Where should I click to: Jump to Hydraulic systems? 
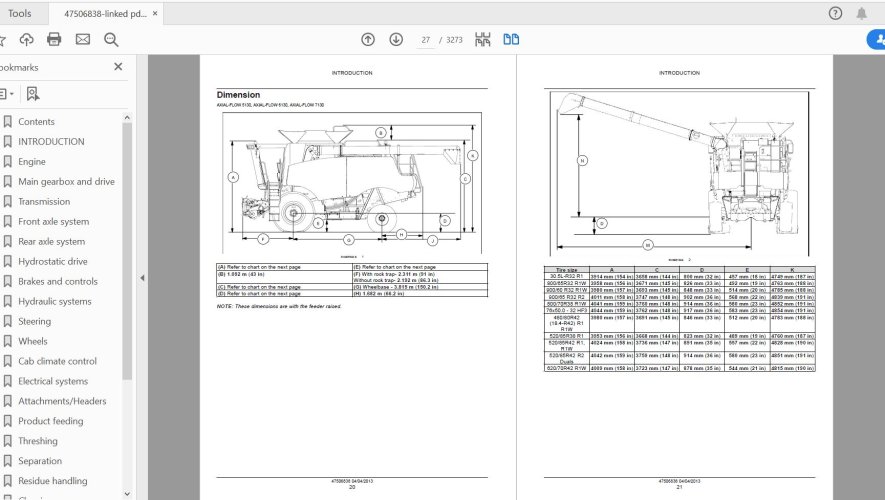[55, 301]
